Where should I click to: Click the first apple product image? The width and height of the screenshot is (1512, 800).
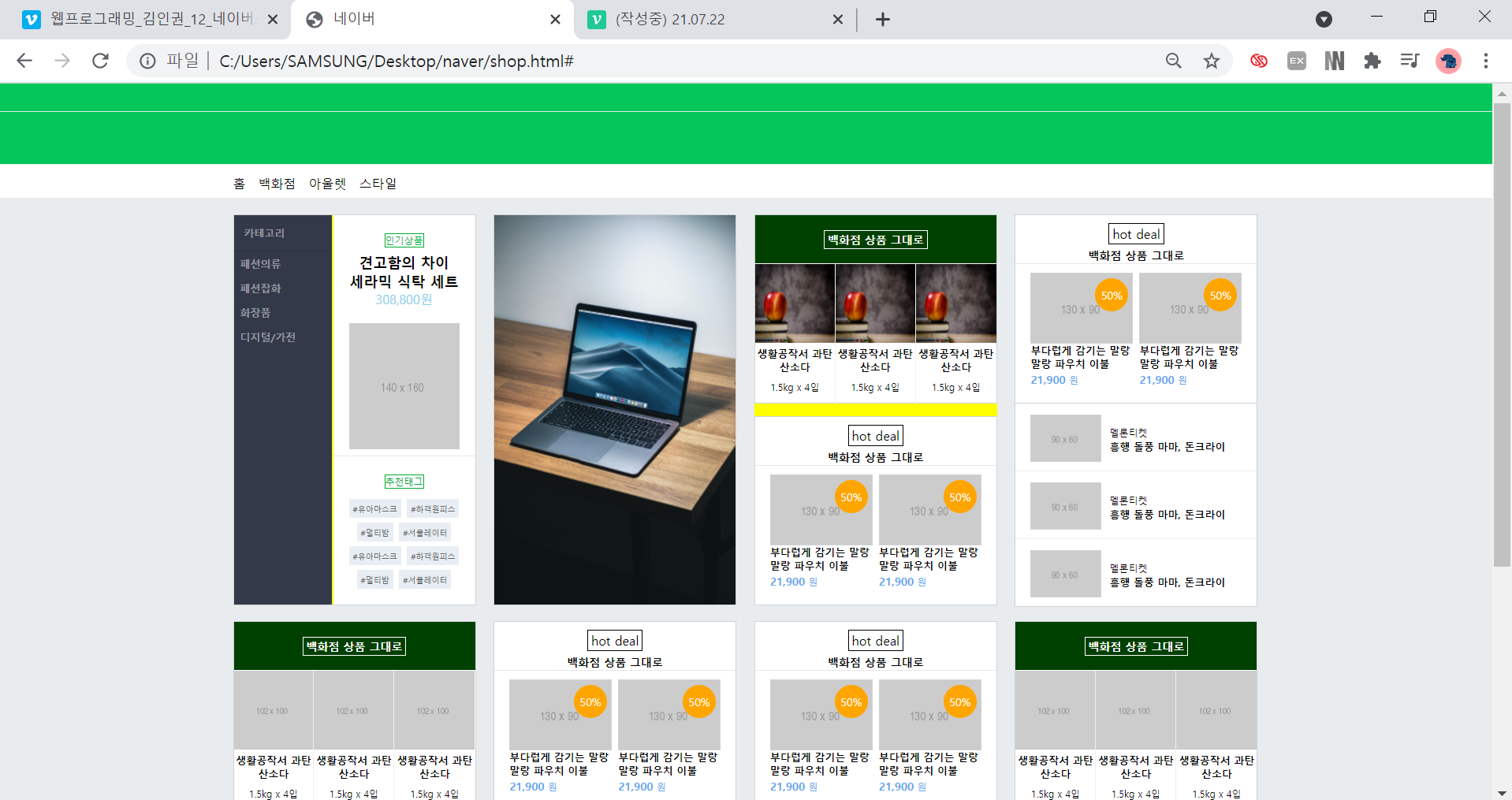pyautogui.click(x=795, y=303)
